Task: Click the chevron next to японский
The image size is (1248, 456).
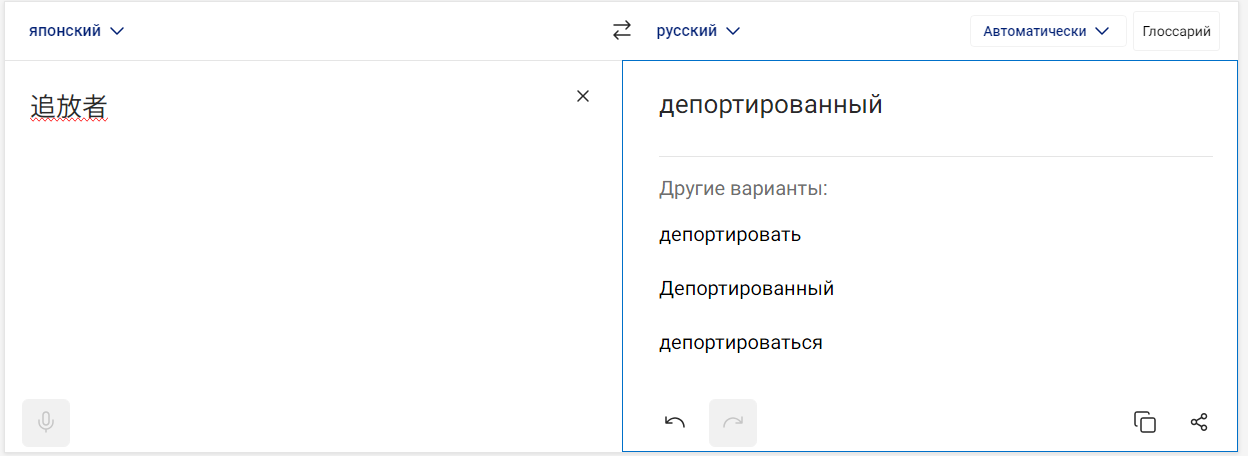Action: (x=117, y=31)
